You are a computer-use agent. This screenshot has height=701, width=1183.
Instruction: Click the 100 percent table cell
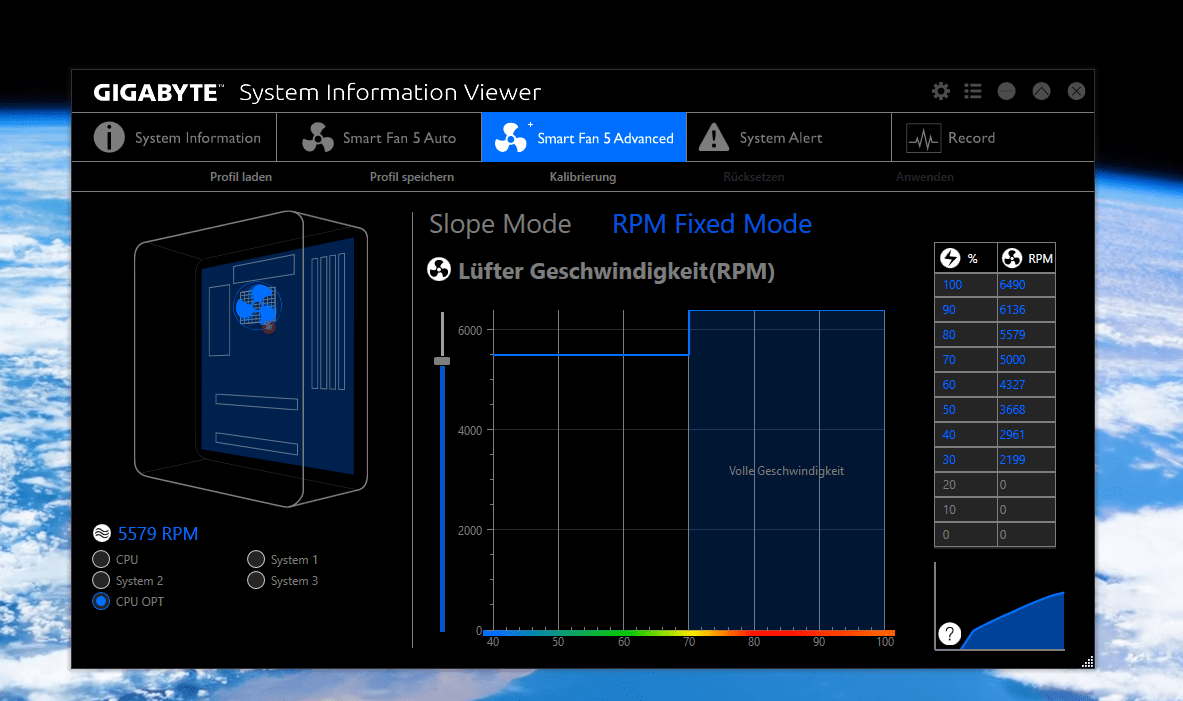pos(966,284)
